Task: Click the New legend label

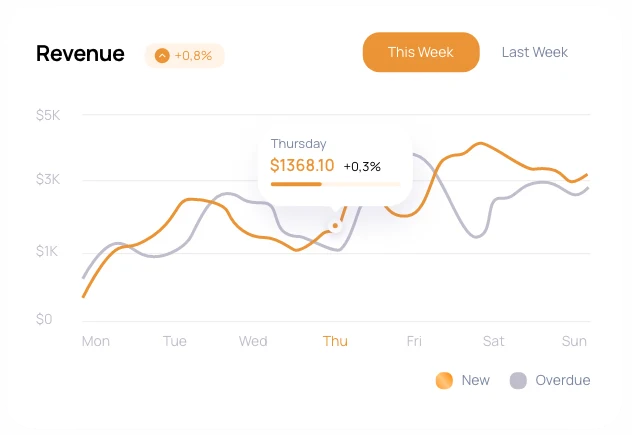Action: [x=476, y=380]
